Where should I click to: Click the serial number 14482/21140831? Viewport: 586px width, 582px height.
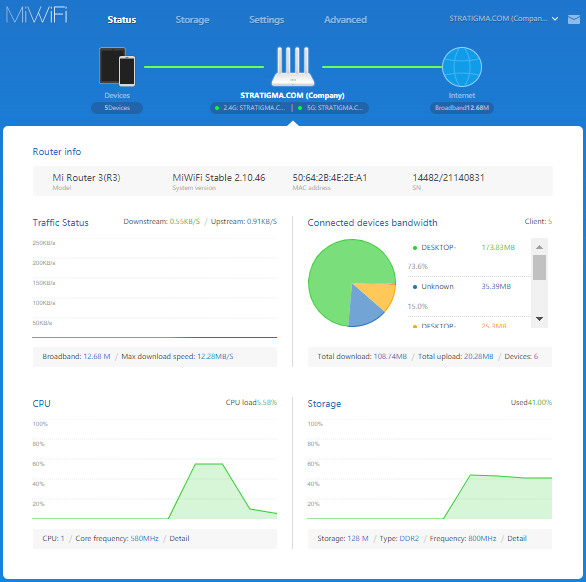coord(448,178)
